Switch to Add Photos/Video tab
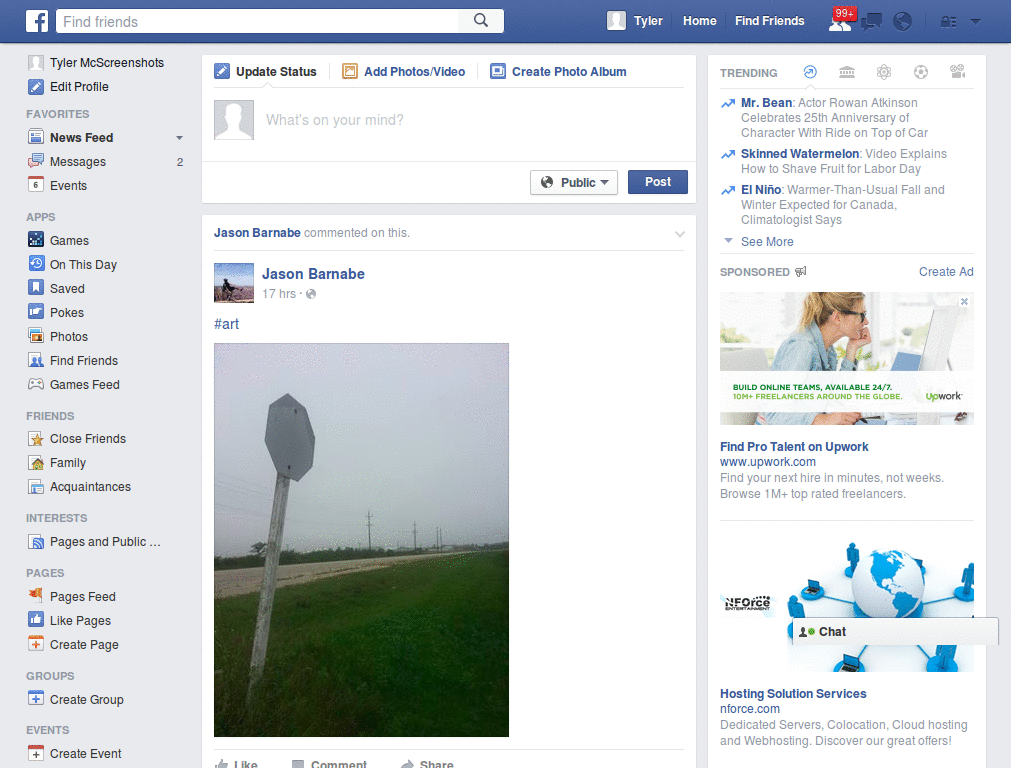Viewport: 1024px width, 768px height. [406, 71]
